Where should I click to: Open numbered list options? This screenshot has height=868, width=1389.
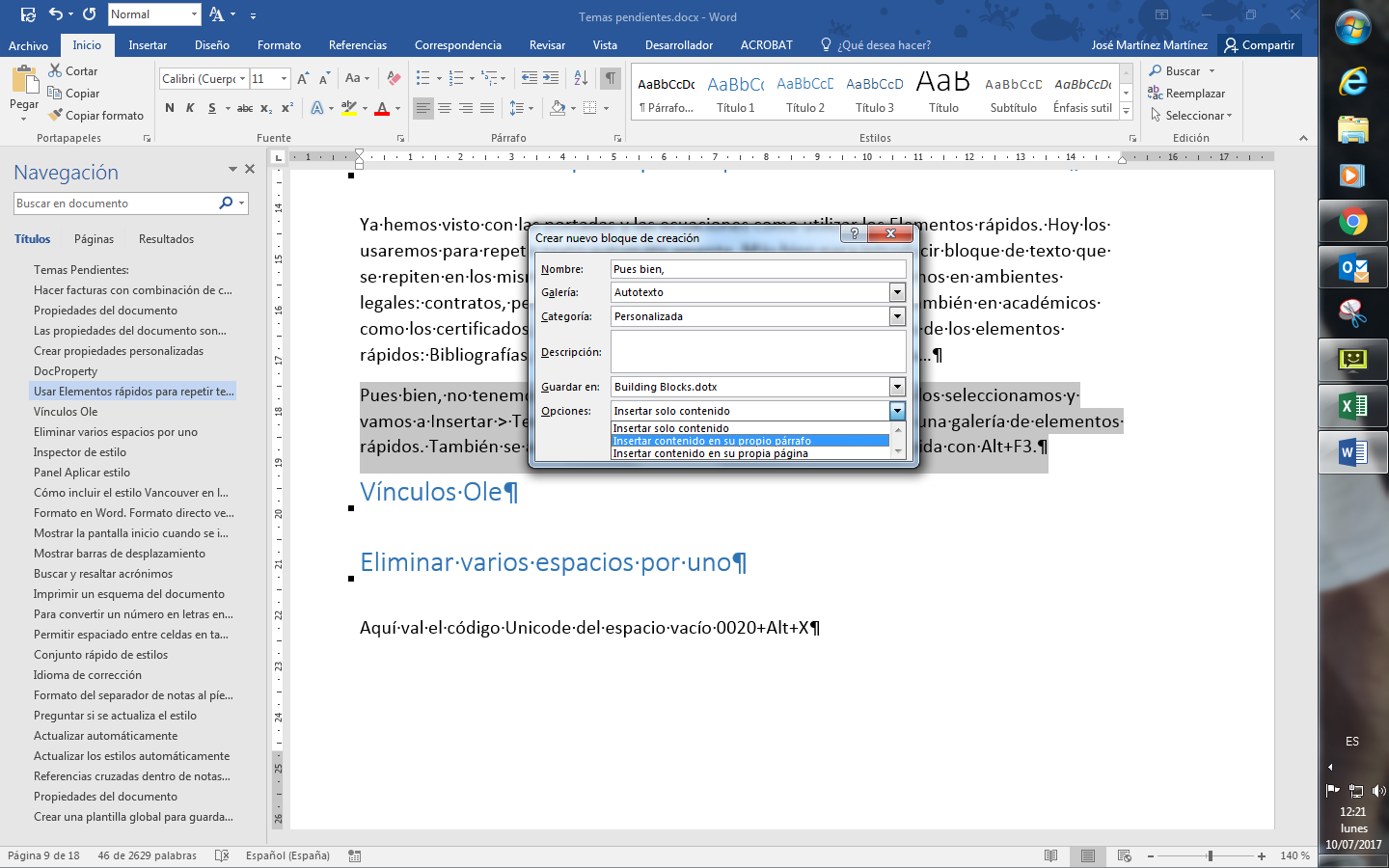coord(472,78)
